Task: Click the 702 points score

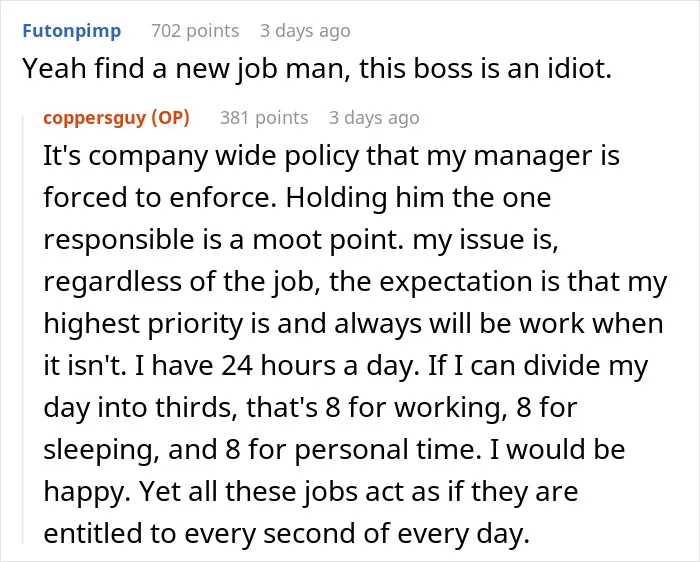Action: [x=195, y=31]
